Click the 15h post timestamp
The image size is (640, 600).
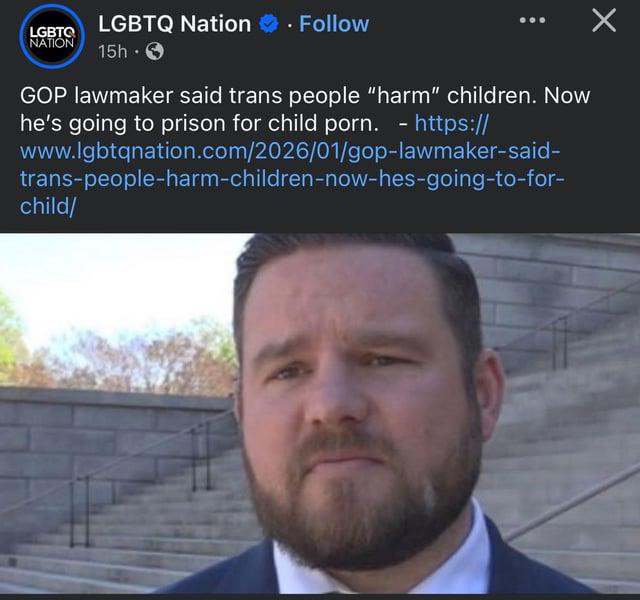112,51
